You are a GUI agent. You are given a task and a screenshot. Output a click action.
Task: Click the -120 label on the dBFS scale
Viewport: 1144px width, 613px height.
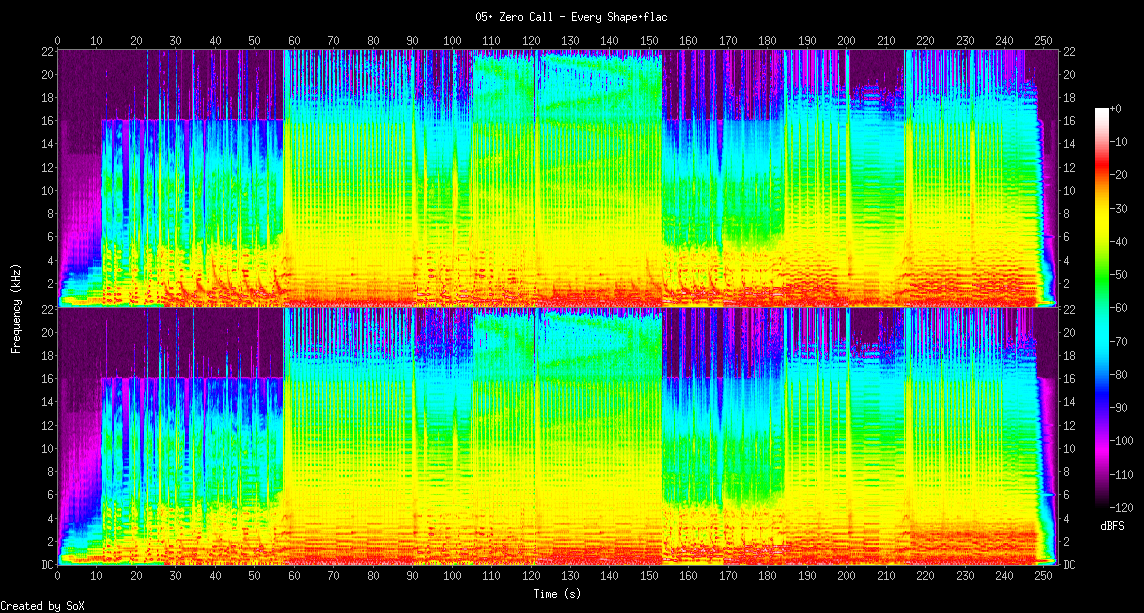[1124, 507]
